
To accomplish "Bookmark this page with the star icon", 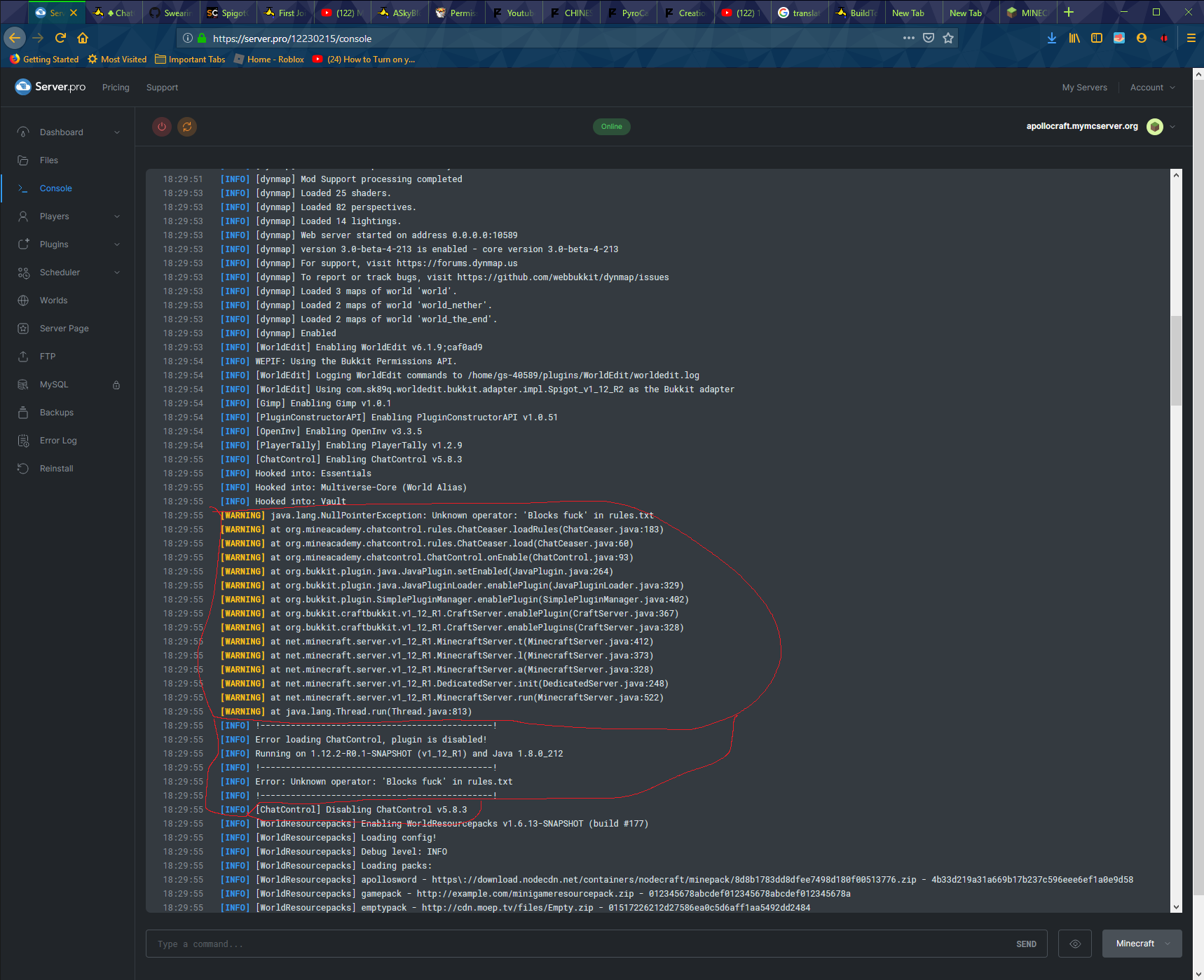I will point(948,39).
